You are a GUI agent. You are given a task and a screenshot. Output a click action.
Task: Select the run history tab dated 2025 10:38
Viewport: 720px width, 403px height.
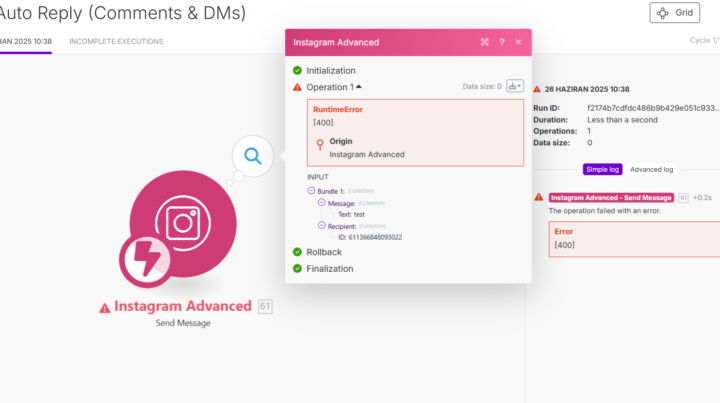coord(26,41)
